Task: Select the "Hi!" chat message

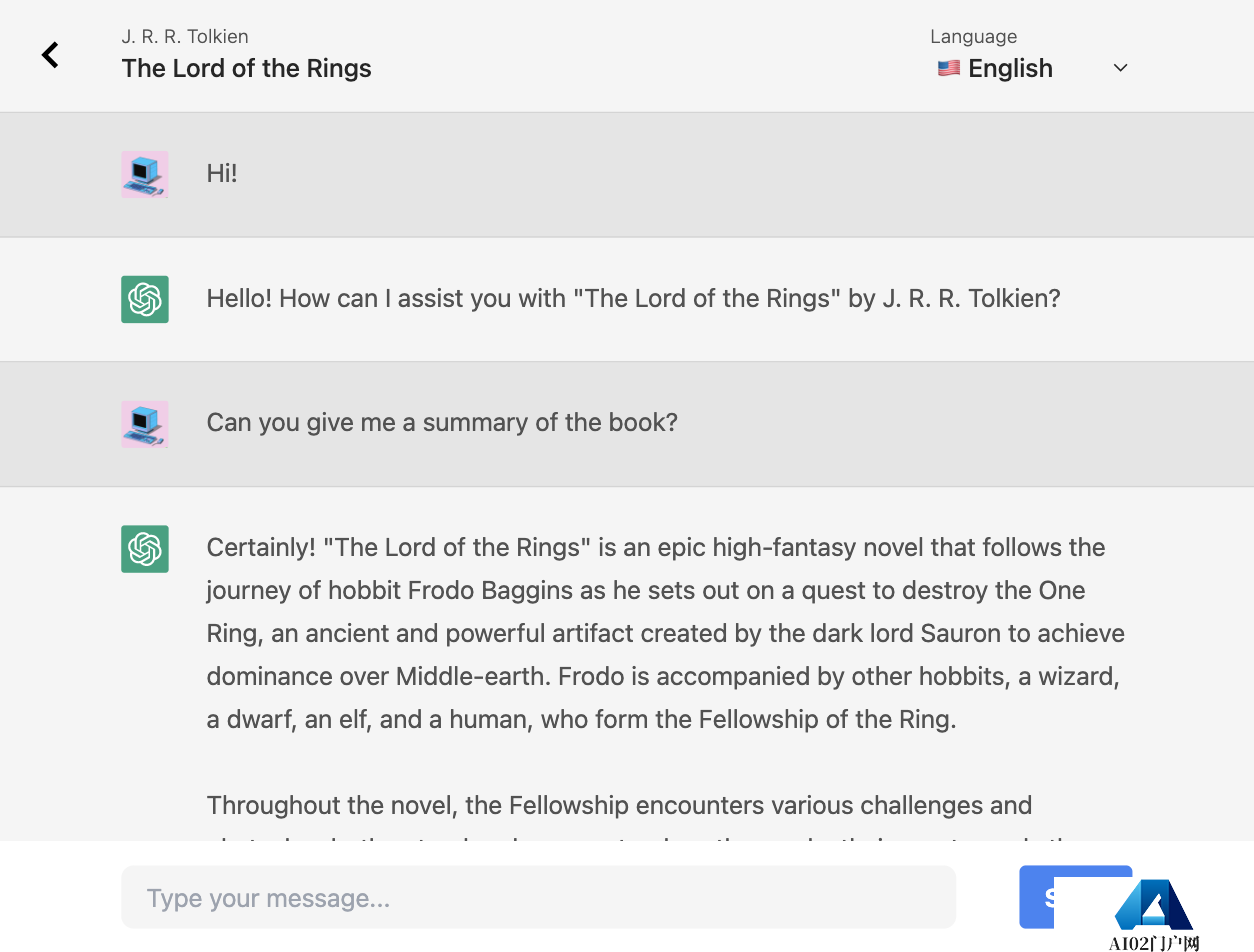Action: (x=222, y=173)
